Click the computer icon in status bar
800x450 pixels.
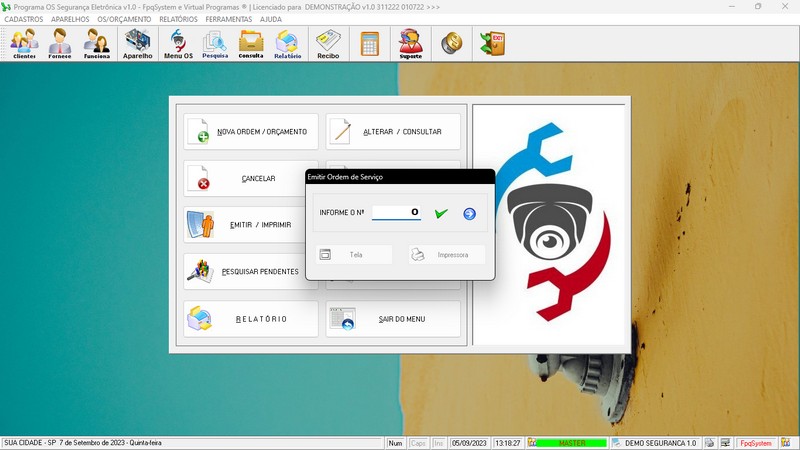[x=725, y=443]
